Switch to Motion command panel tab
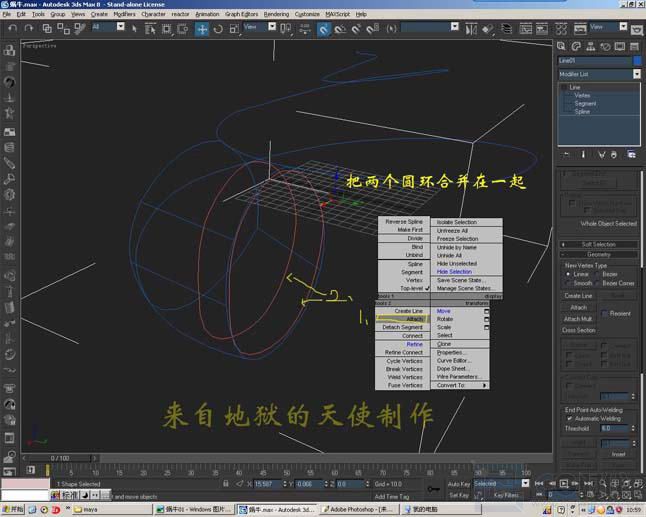The width and height of the screenshot is (646, 517). (605, 46)
